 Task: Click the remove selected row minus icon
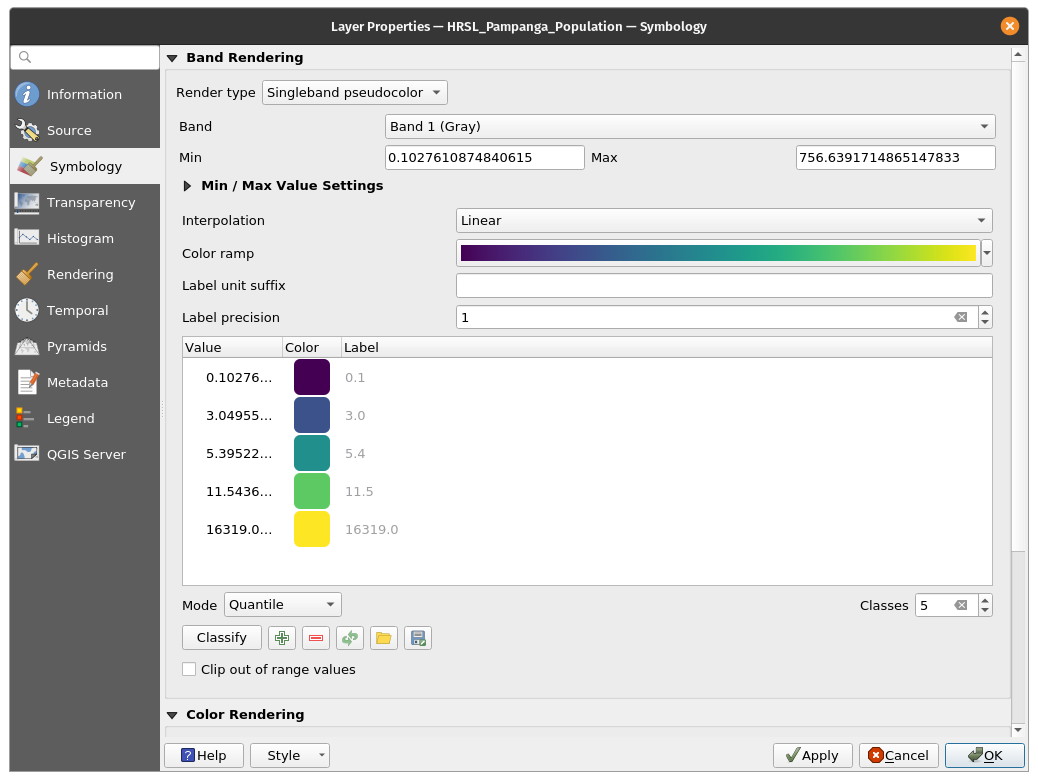point(316,638)
